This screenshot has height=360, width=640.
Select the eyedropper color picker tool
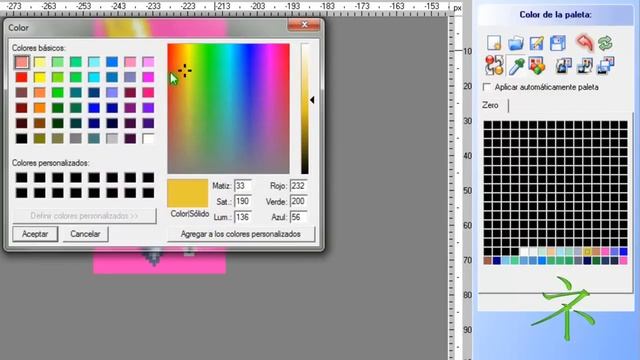(x=516, y=66)
